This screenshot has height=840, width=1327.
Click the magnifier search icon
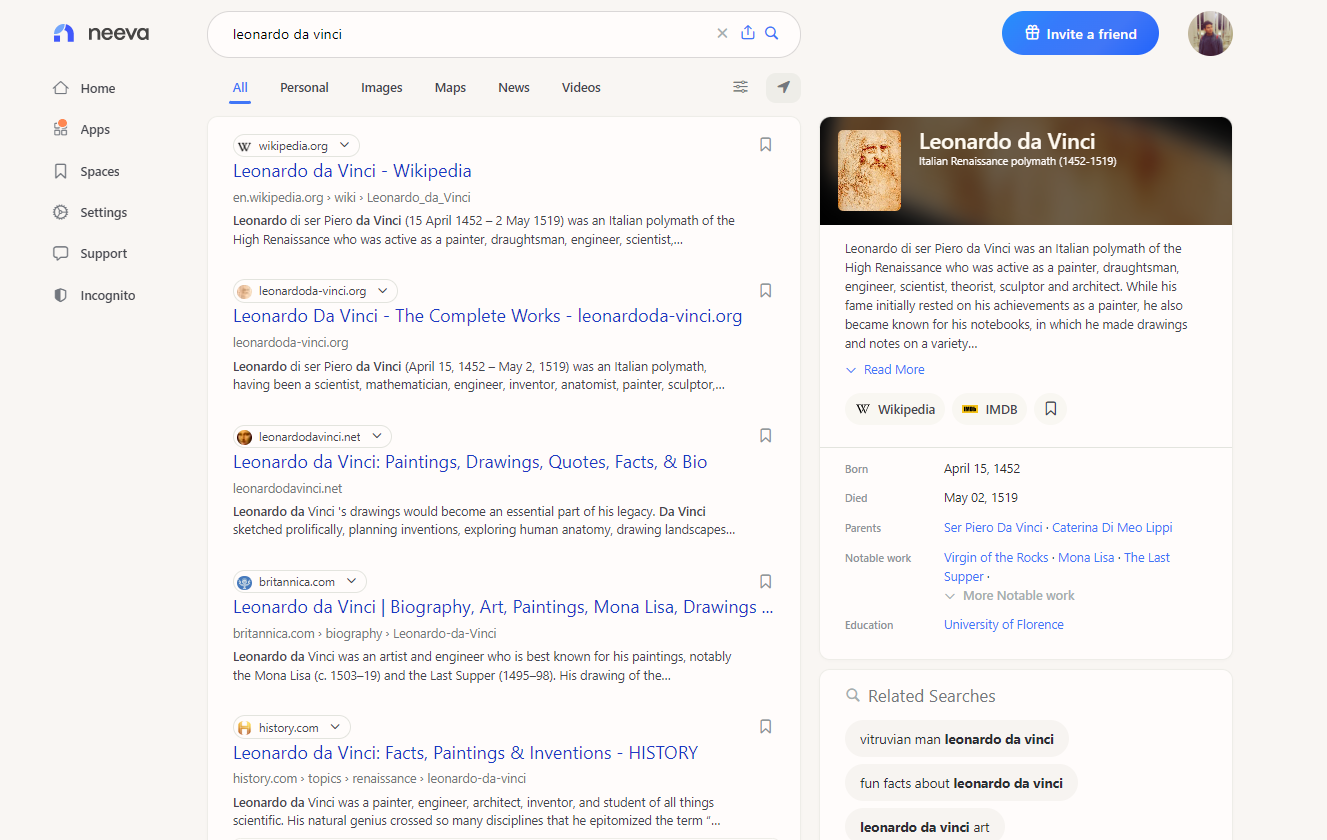[x=771, y=33]
